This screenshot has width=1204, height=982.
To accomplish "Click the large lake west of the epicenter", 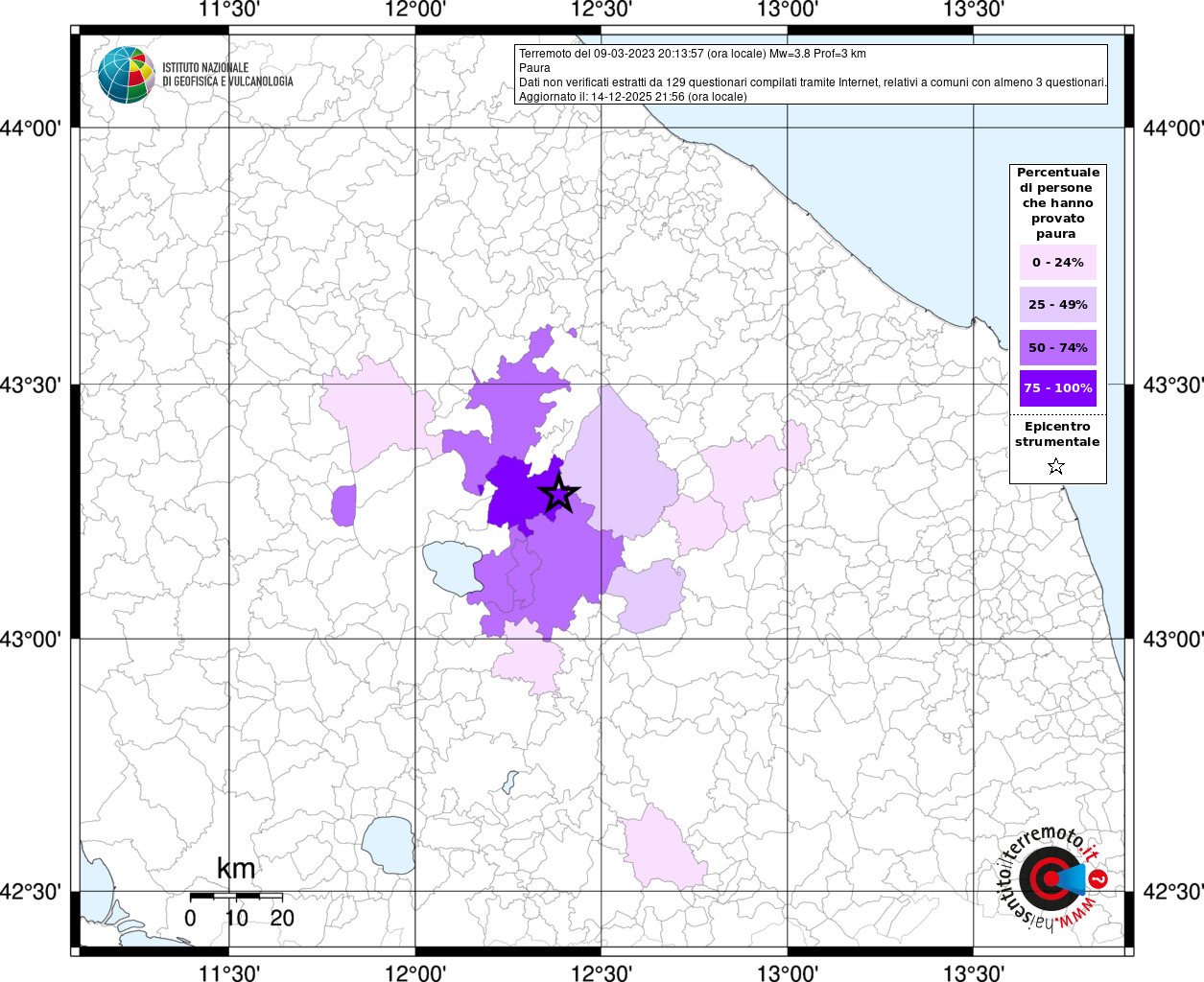I will pos(454,566).
